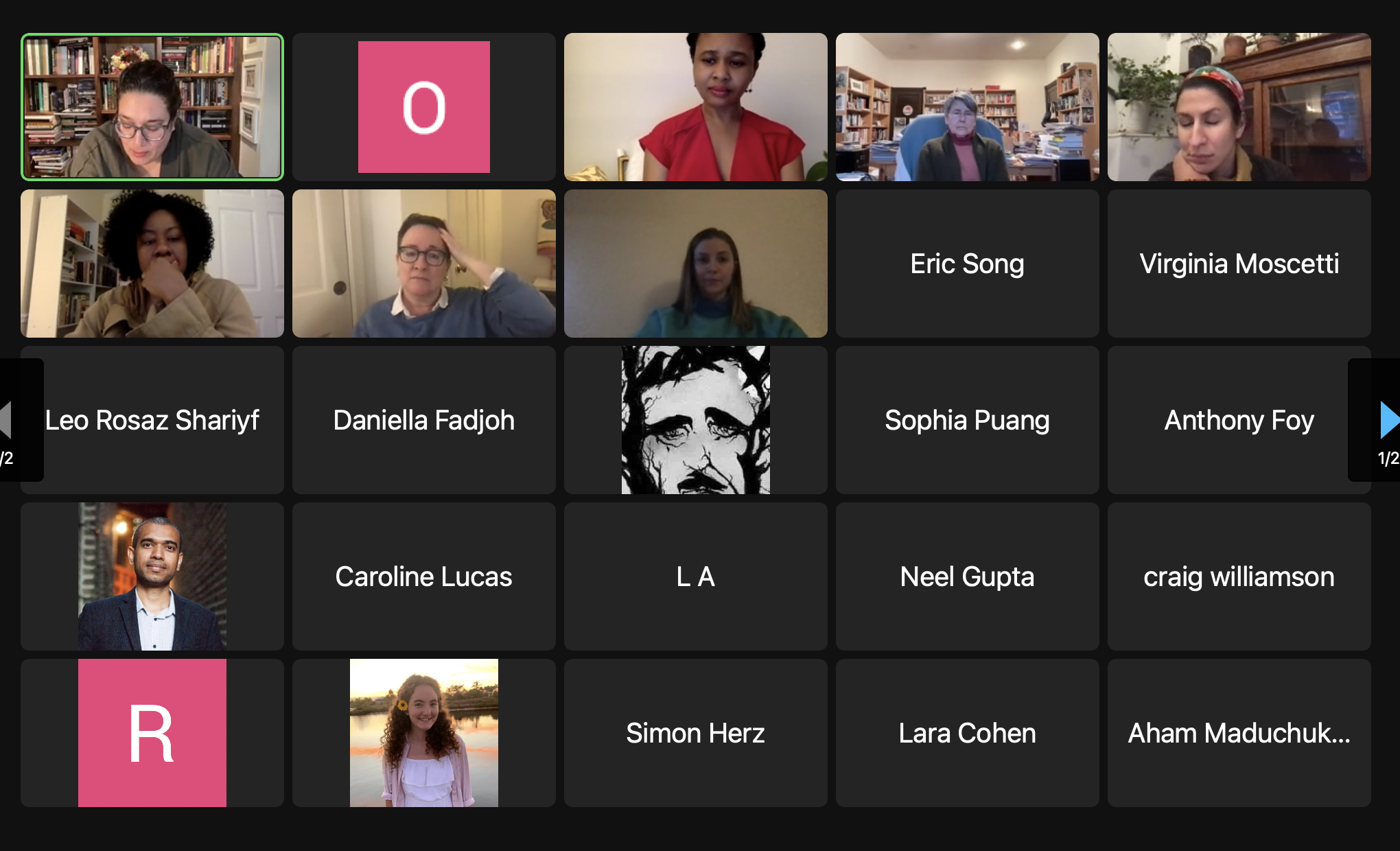Choose the Caroline Lucas tile
Viewport: 1400px width, 851px height.
[x=424, y=576]
